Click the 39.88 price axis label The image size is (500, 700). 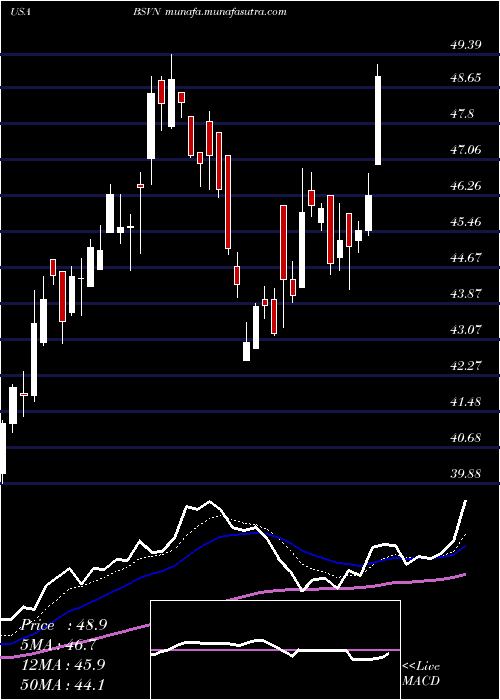(x=465, y=474)
